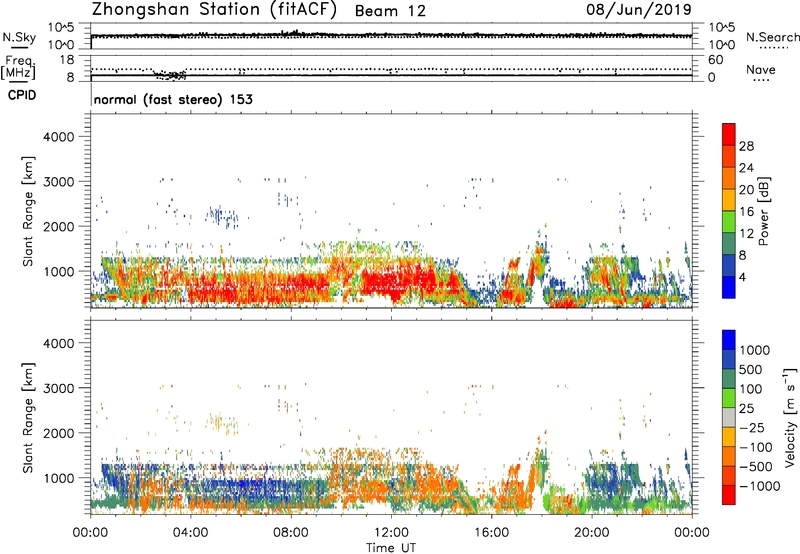The height and width of the screenshot is (554, 800).
Task: Click the date '08/Jun/2019'
Action: [x=639, y=9]
